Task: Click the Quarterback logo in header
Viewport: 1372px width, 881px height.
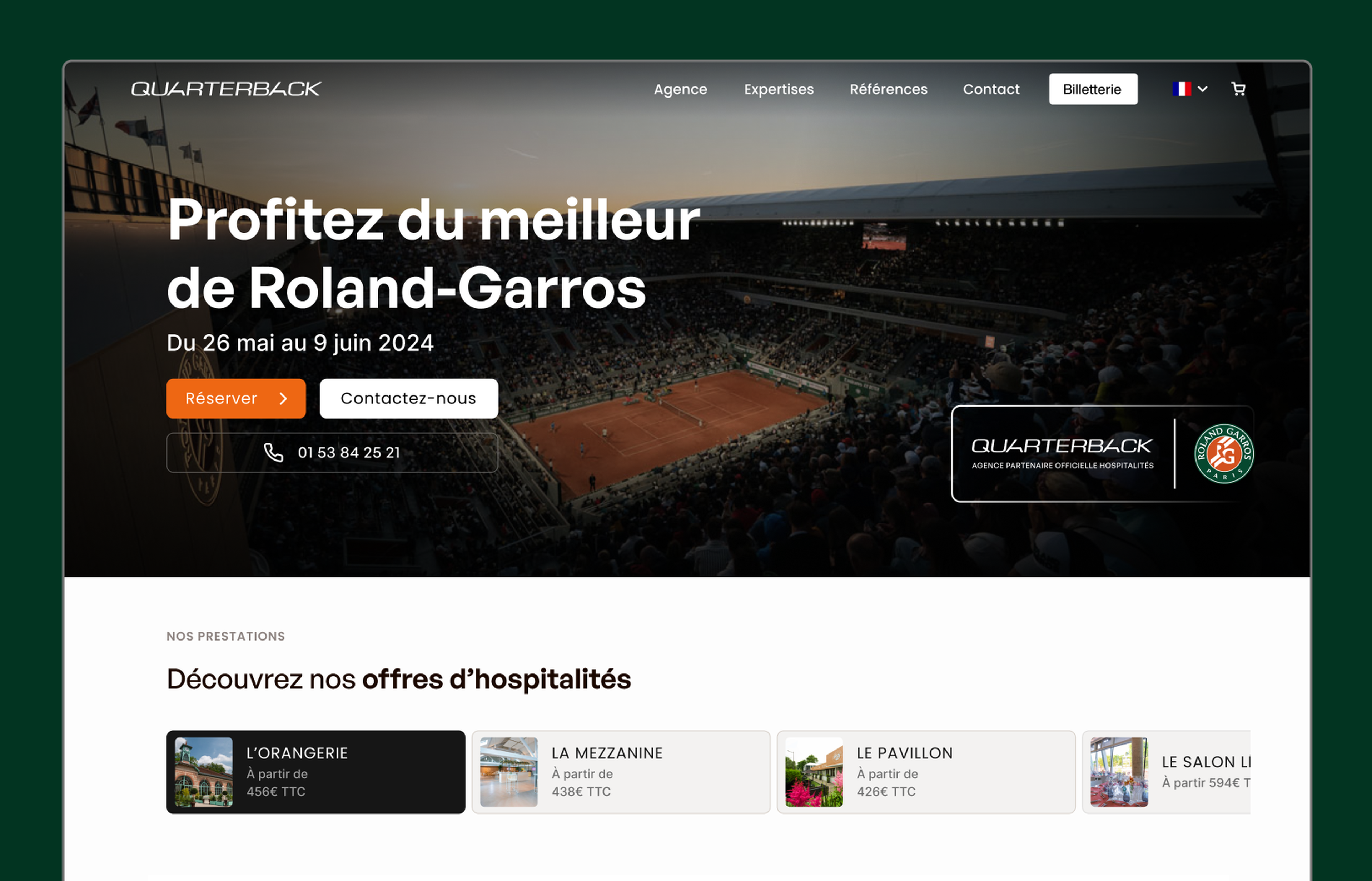Action: (x=226, y=89)
